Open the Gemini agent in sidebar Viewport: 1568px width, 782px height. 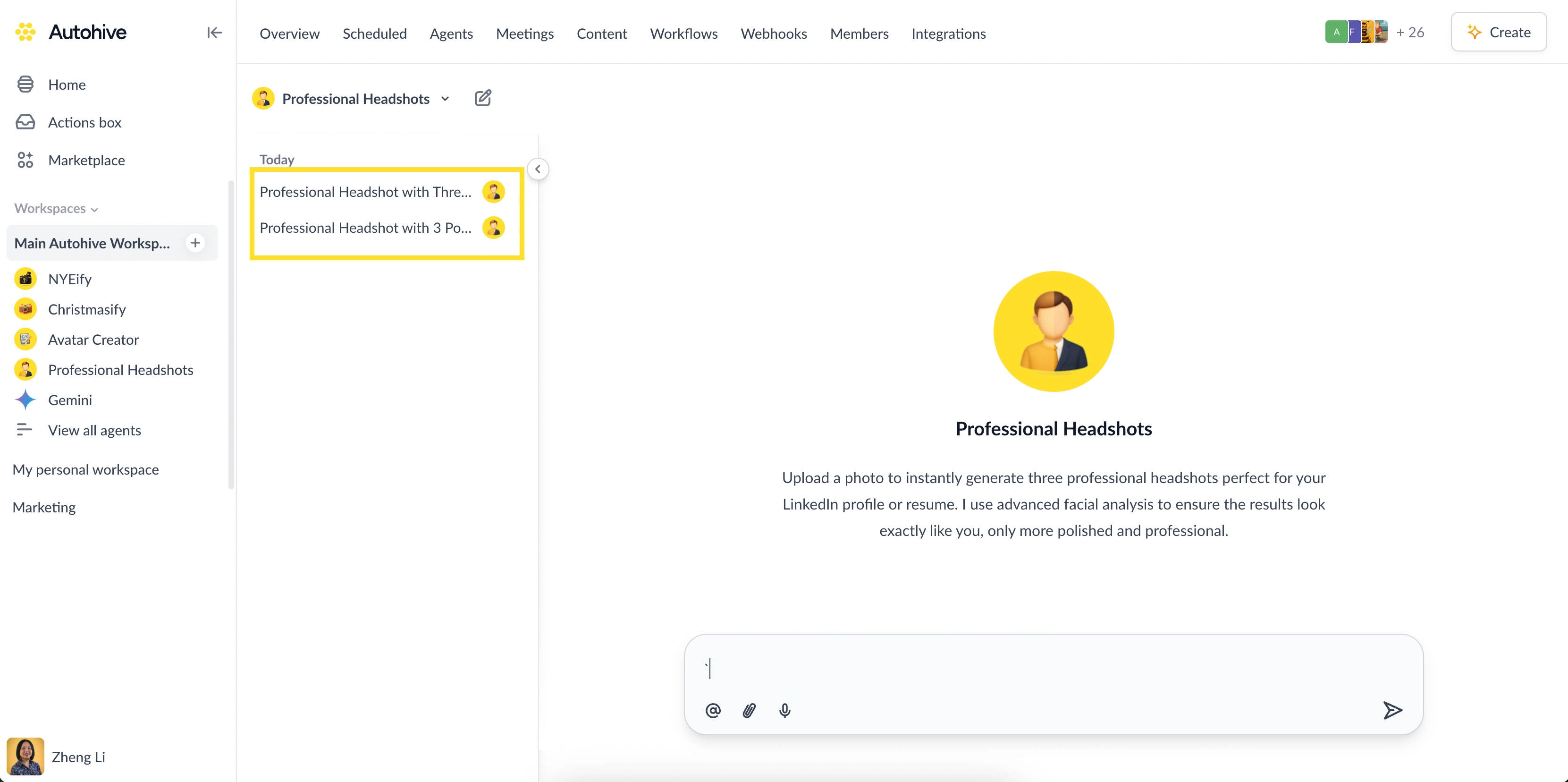(x=70, y=400)
